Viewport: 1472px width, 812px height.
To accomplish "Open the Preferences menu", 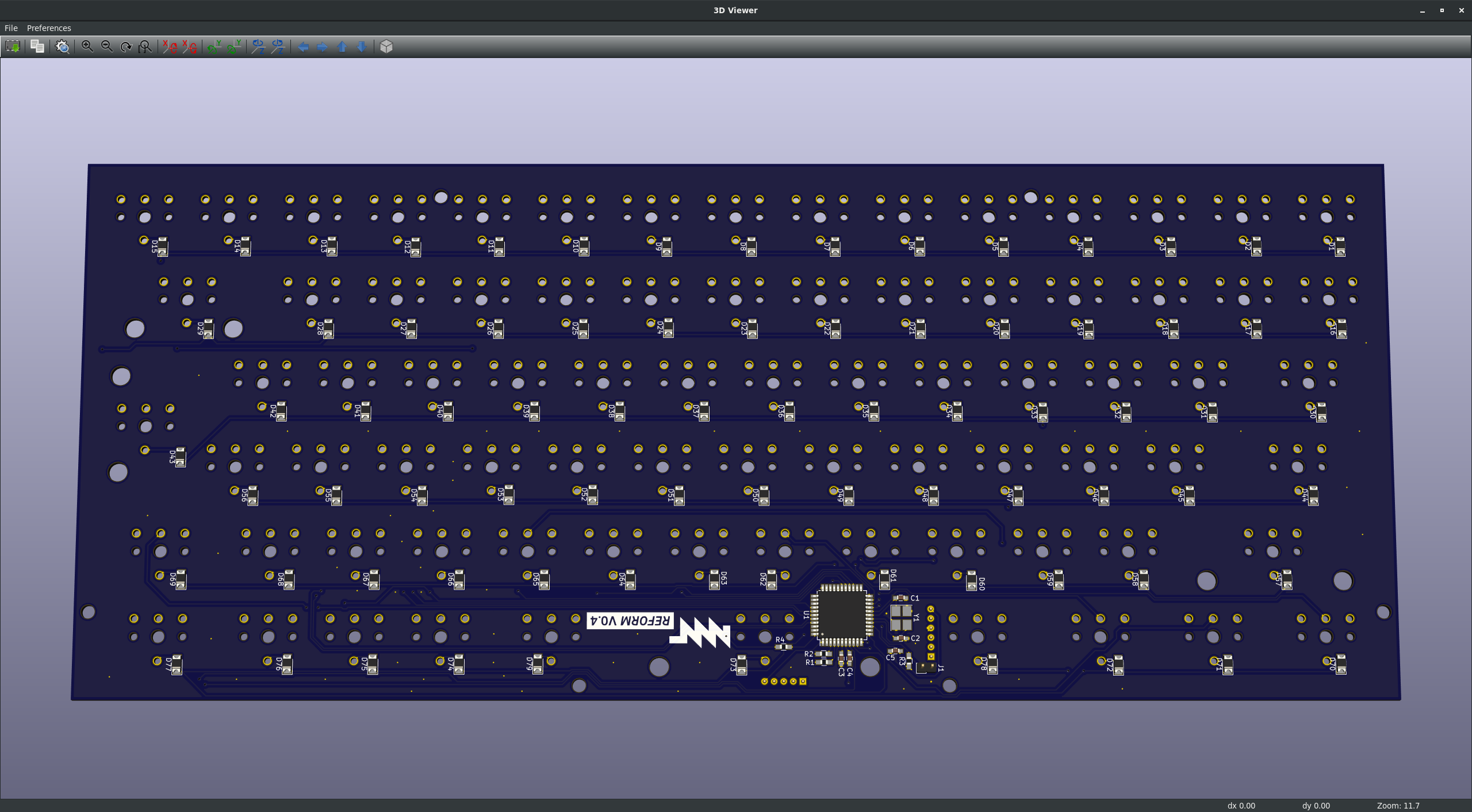I will coord(49,28).
